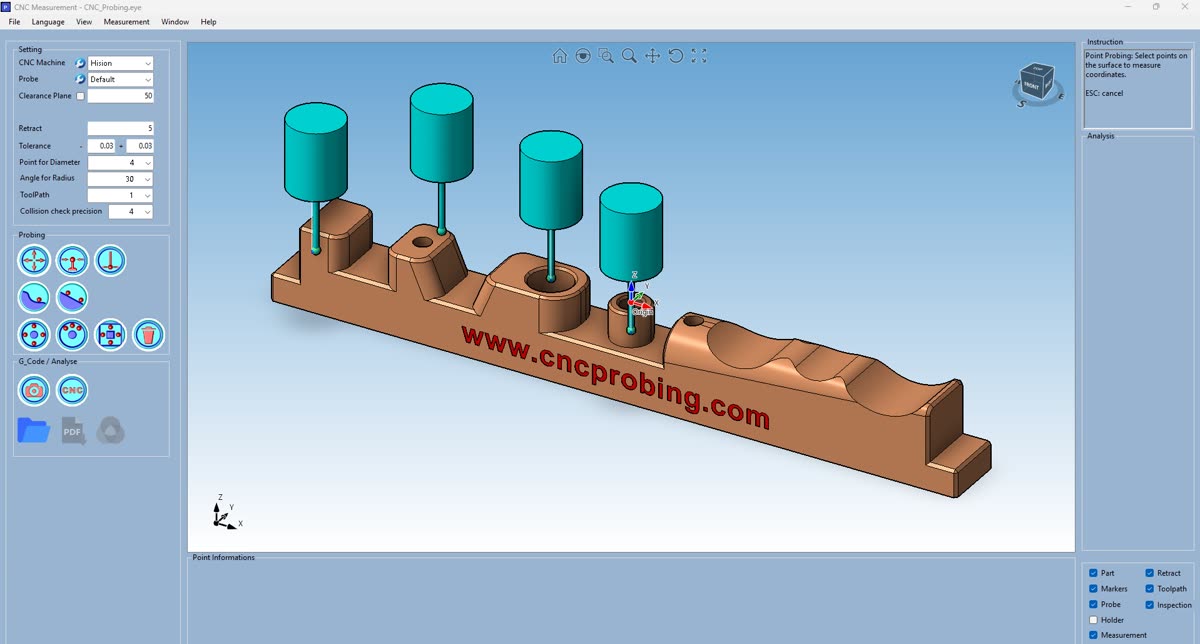Click the camera snapshot icon
Image resolution: width=1200 pixels, height=644 pixels.
click(x=35, y=390)
